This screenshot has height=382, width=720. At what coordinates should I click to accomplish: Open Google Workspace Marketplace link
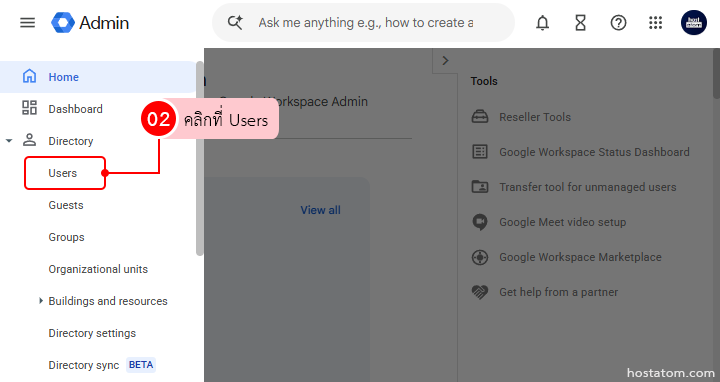click(x=580, y=257)
